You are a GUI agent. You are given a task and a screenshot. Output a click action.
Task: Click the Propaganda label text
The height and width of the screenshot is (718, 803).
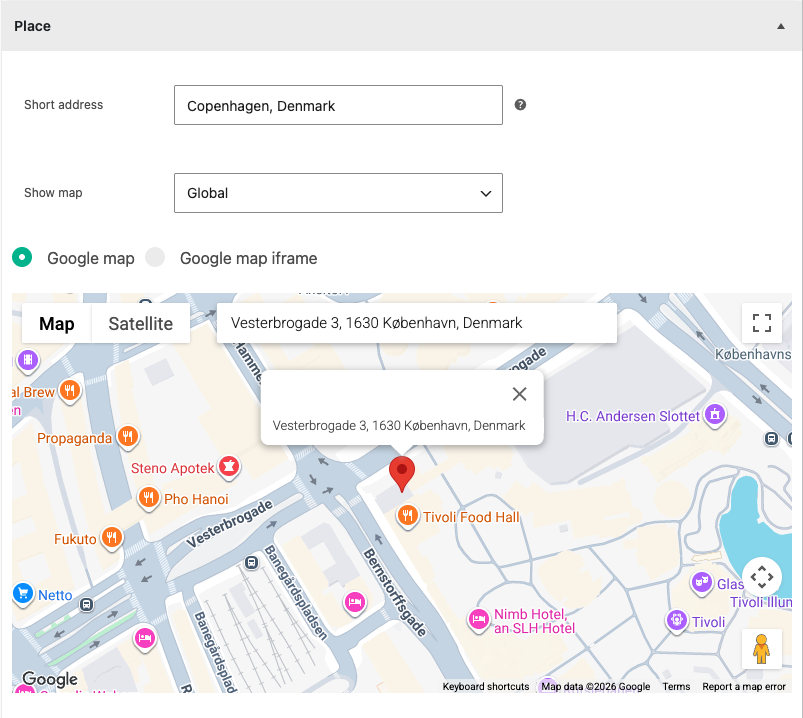(x=74, y=438)
